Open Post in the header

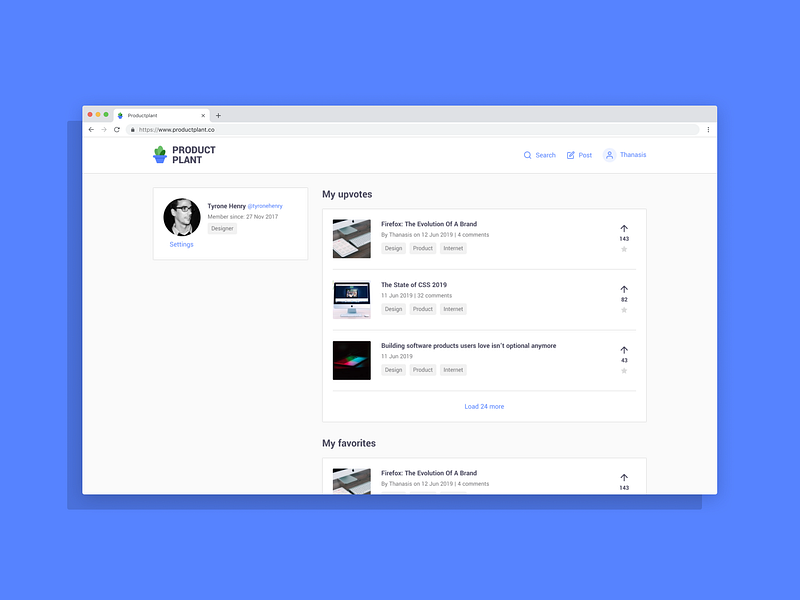[x=579, y=155]
